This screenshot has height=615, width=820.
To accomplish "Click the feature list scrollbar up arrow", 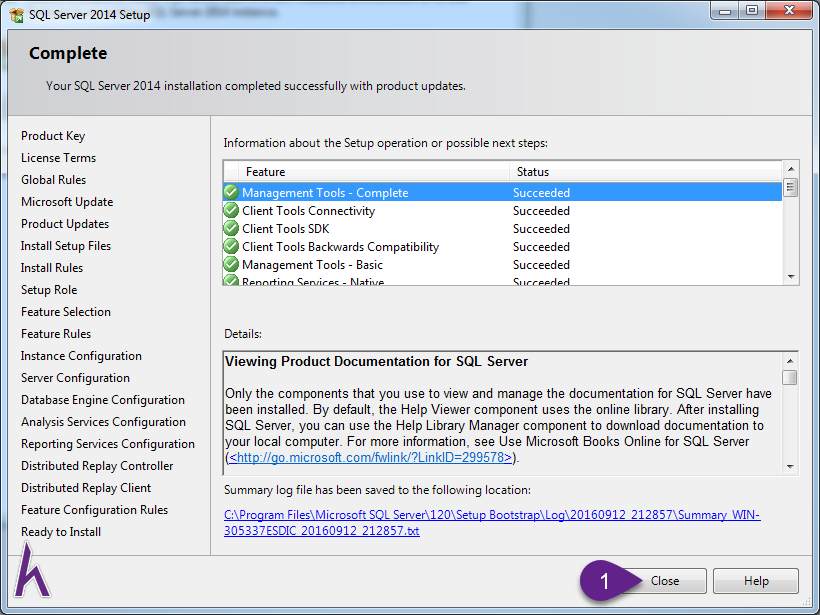I will click(791, 169).
